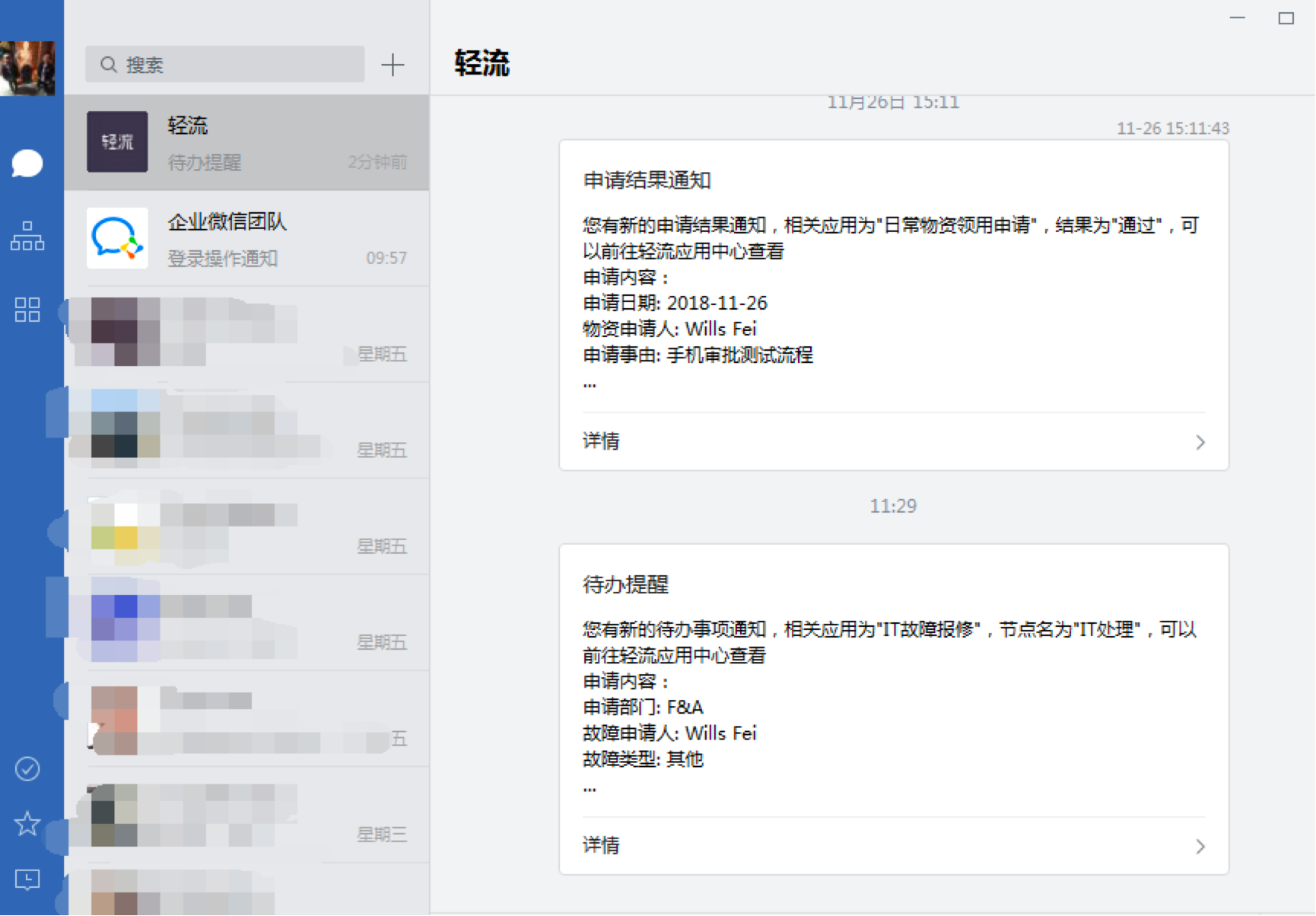
Task: Select the blurred conversation dated 星期三
Action: tap(247, 815)
